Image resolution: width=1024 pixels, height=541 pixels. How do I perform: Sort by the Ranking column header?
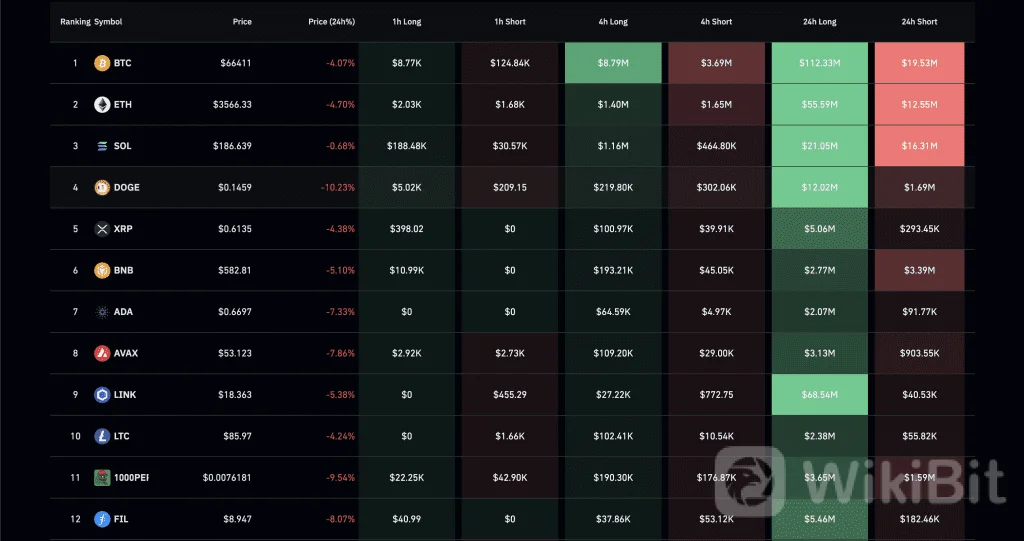pos(75,21)
